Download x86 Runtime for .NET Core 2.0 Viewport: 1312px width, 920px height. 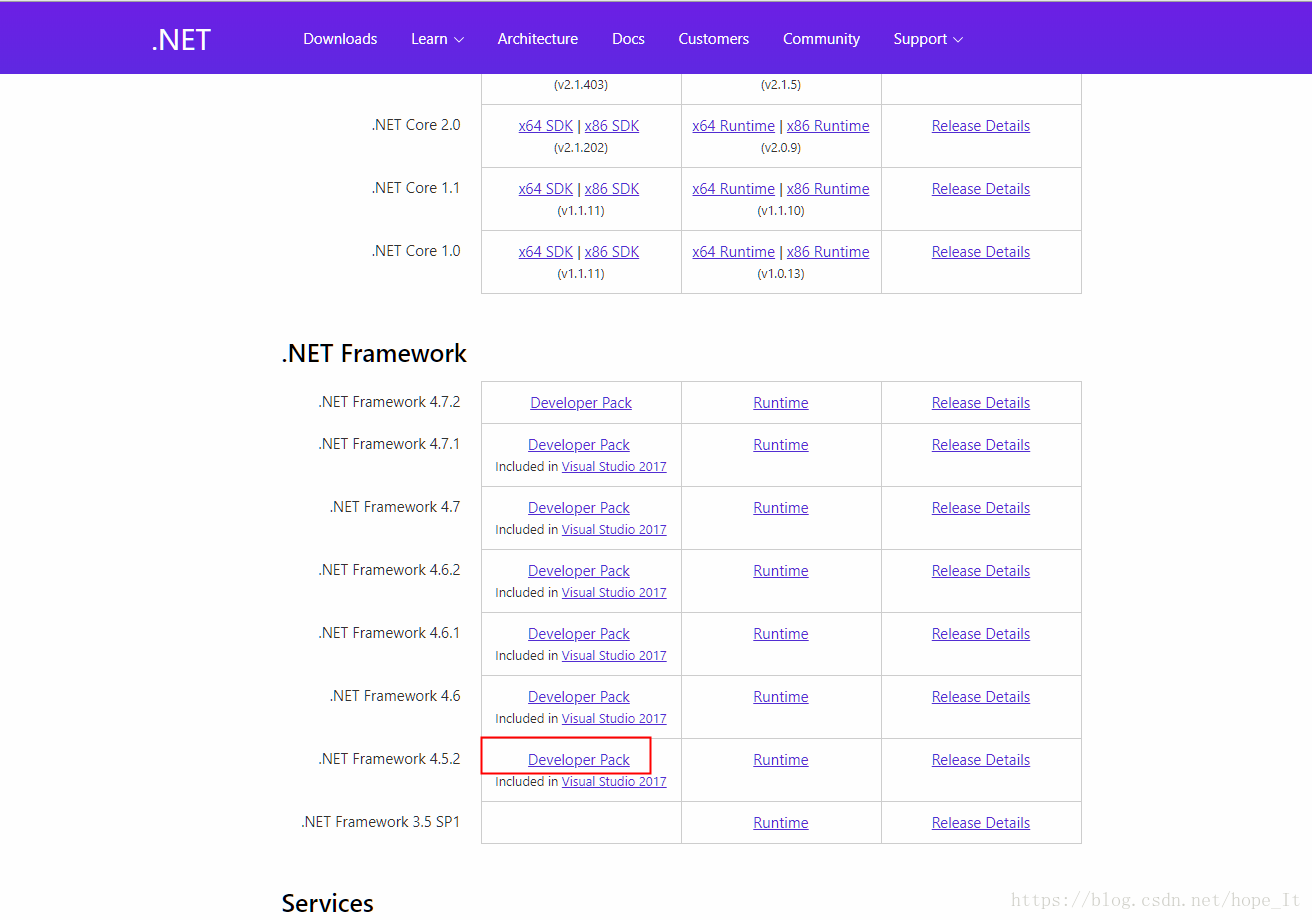[x=828, y=126]
